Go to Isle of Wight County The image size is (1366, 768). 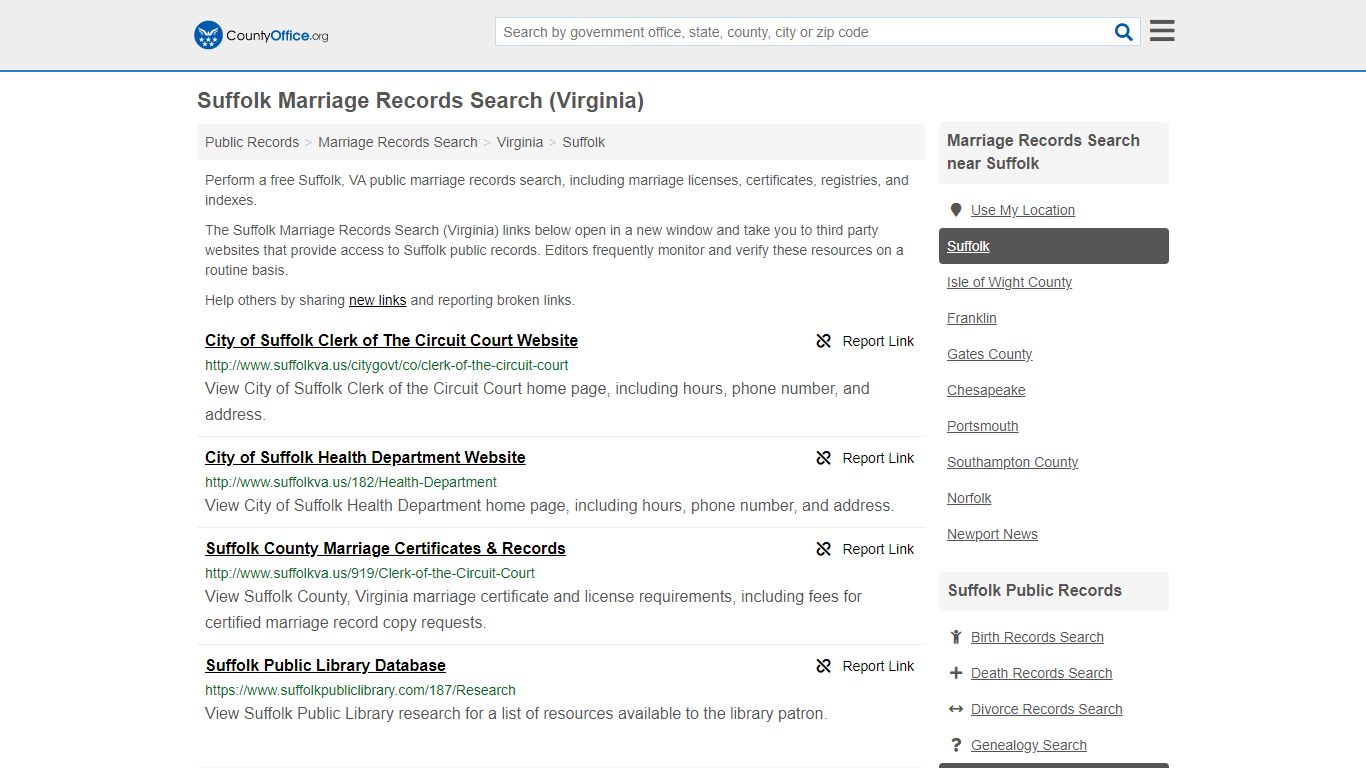click(x=1009, y=282)
